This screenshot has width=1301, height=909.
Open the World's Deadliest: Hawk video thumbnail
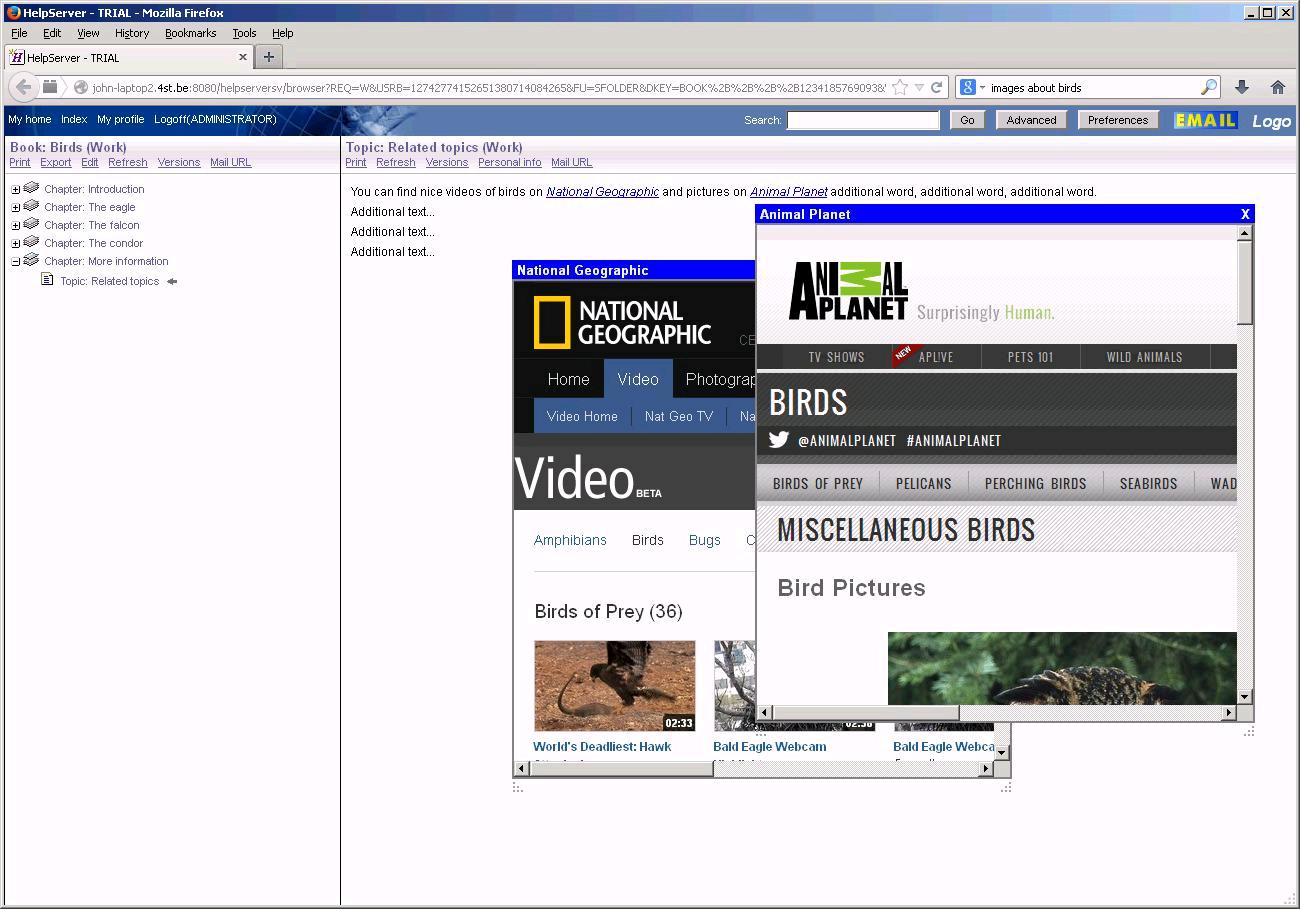click(x=614, y=685)
